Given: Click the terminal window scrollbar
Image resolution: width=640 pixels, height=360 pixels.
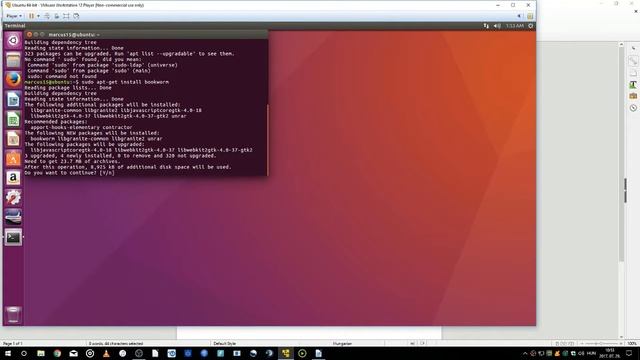Looking at the screenshot, I should 267,139.
